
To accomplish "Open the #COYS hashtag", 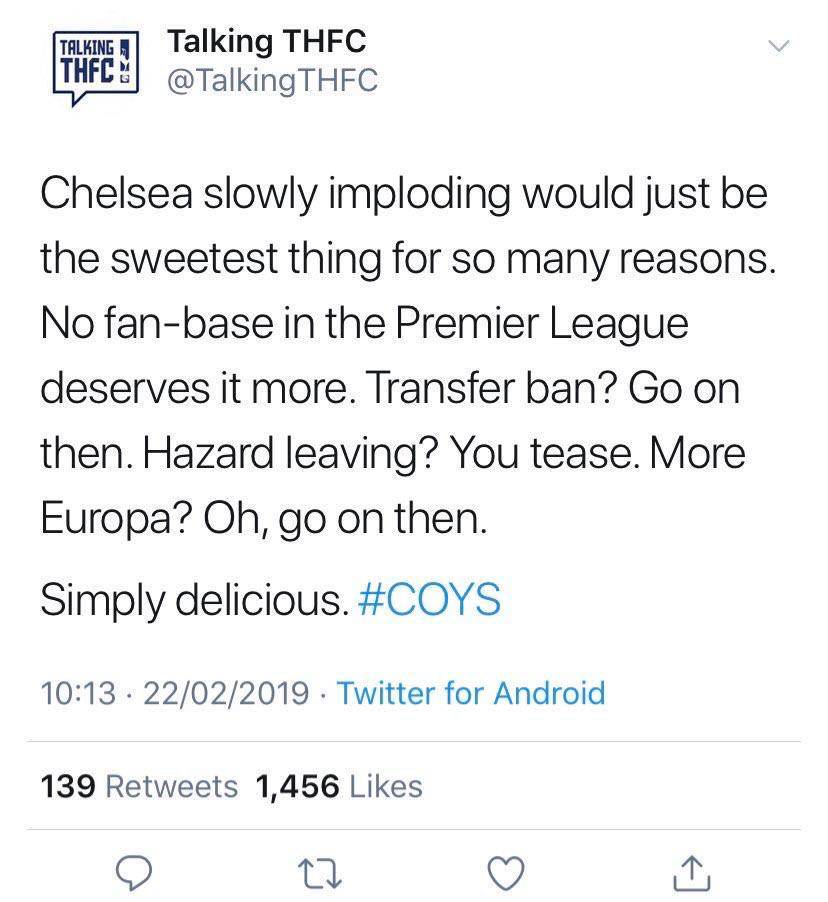I will [429, 600].
